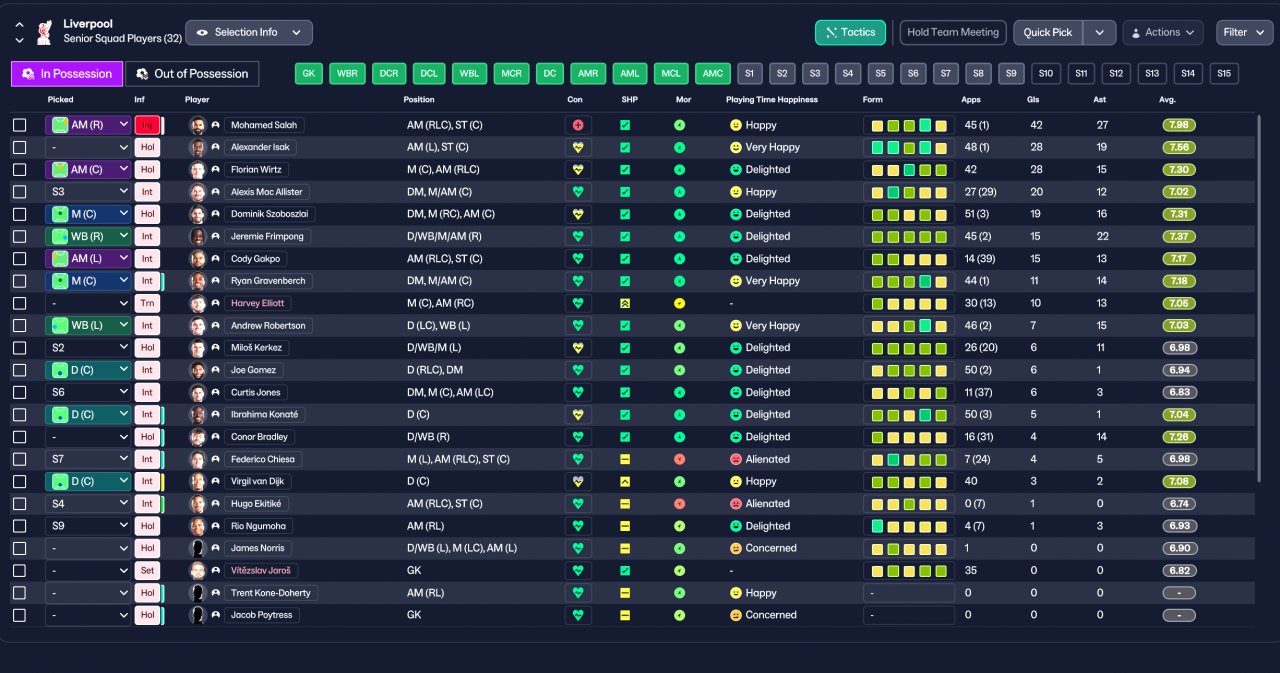Click Federico Chiesa's Alienated face icon
The image size is (1280, 673).
[x=736, y=459]
